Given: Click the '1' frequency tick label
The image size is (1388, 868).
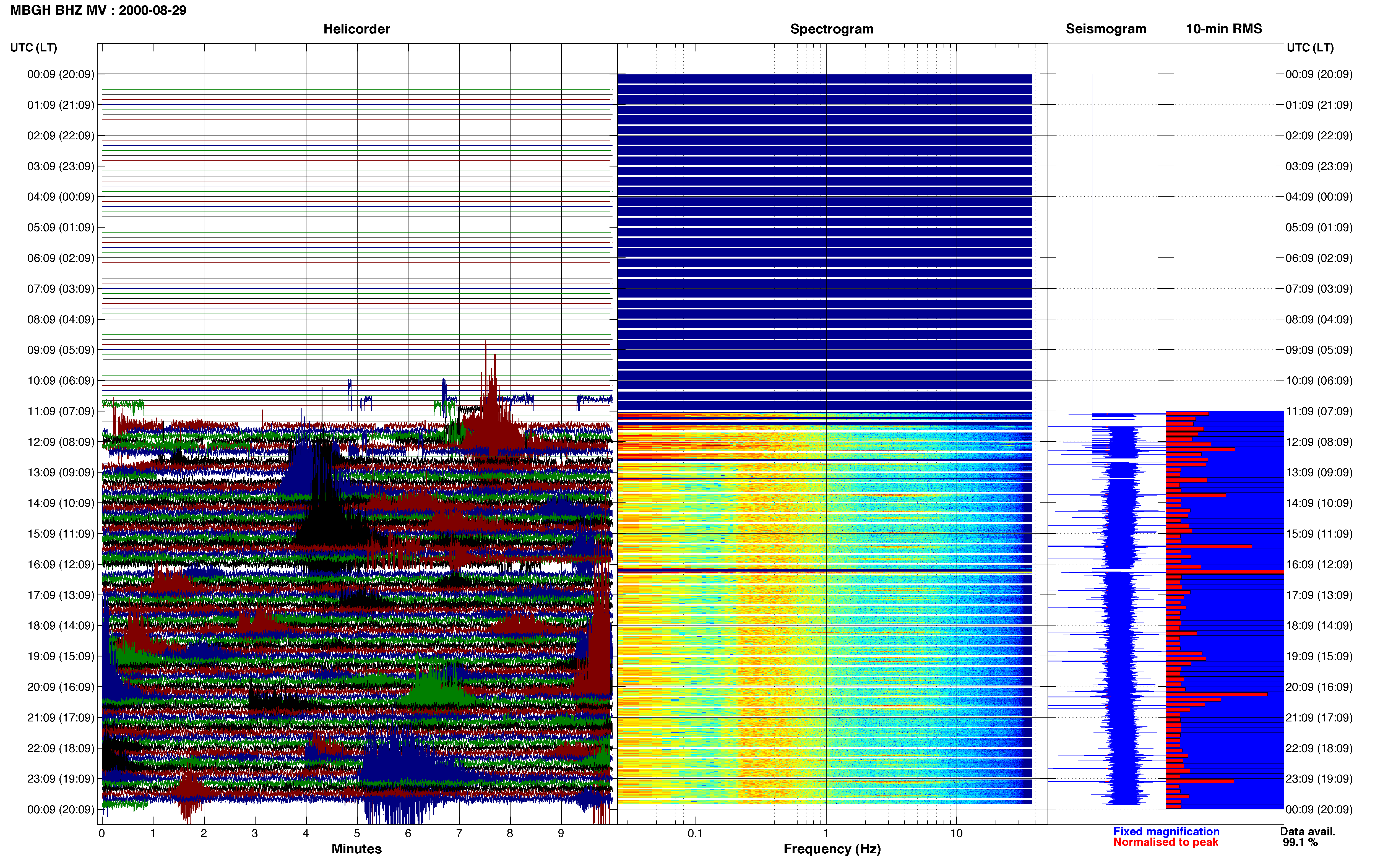Looking at the screenshot, I should (x=826, y=833).
